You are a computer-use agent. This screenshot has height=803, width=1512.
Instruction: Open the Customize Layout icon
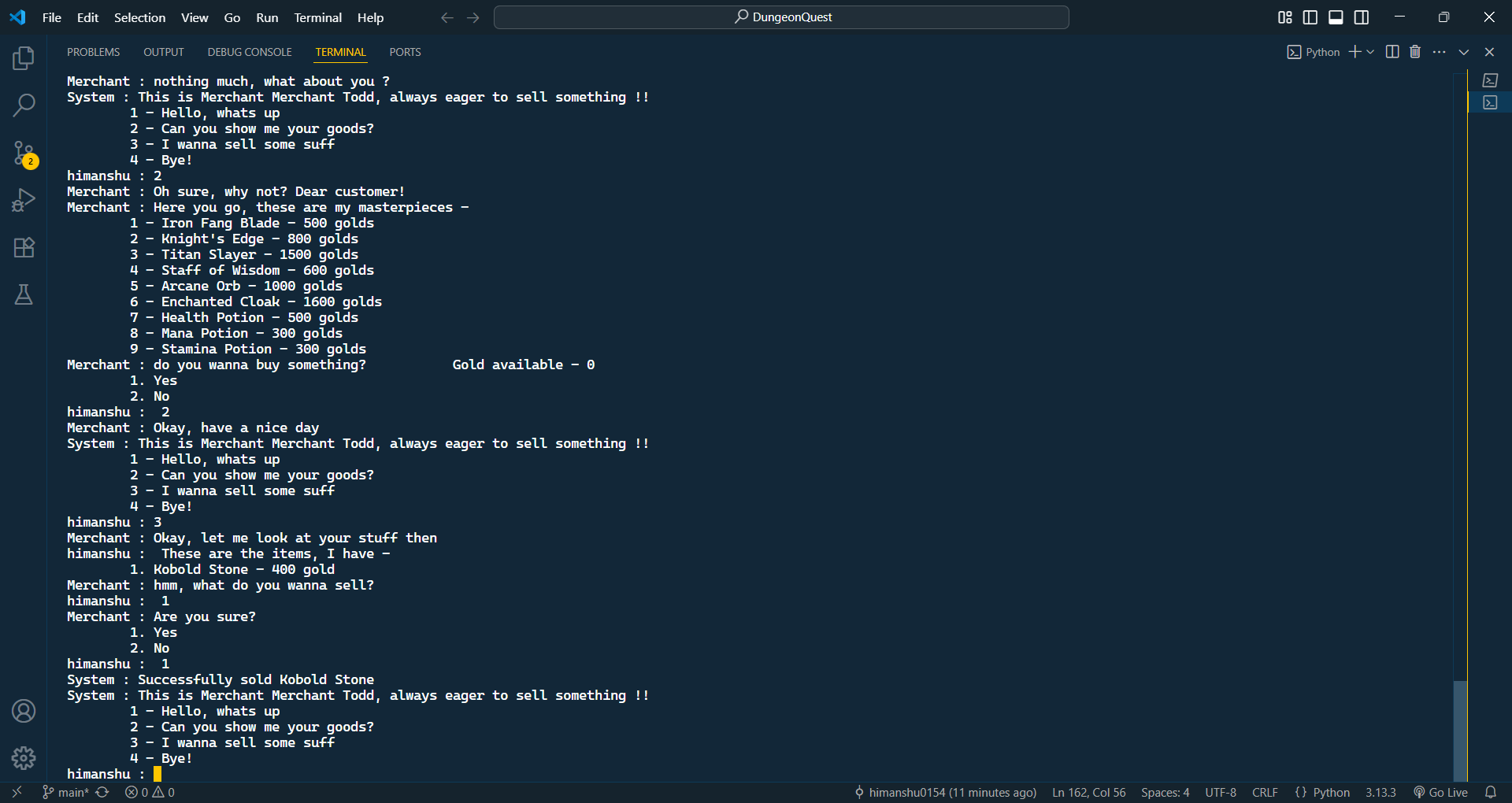click(1285, 17)
